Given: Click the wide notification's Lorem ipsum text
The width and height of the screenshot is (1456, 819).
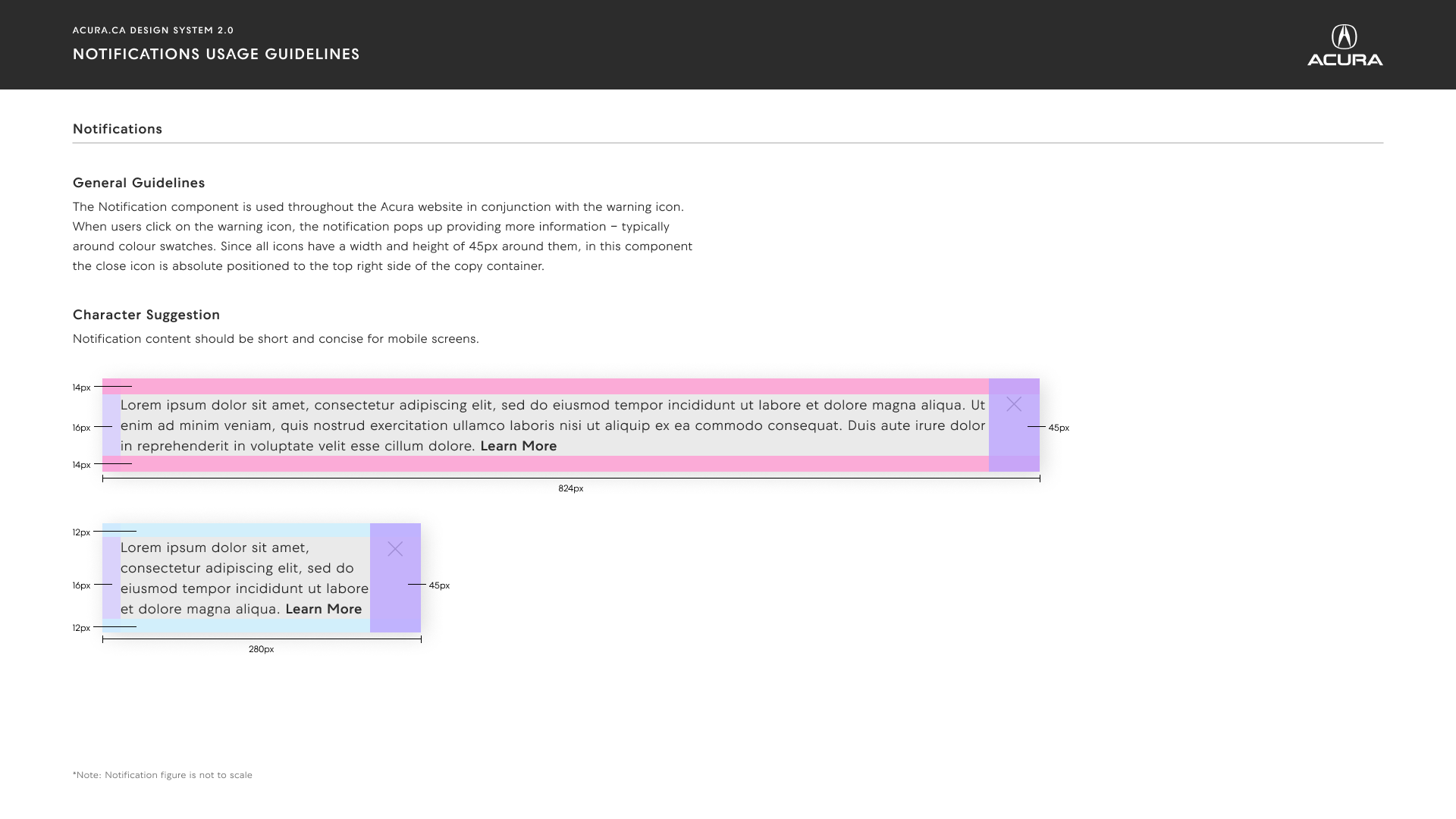Looking at the screenshot, I should tap(553, 425).
